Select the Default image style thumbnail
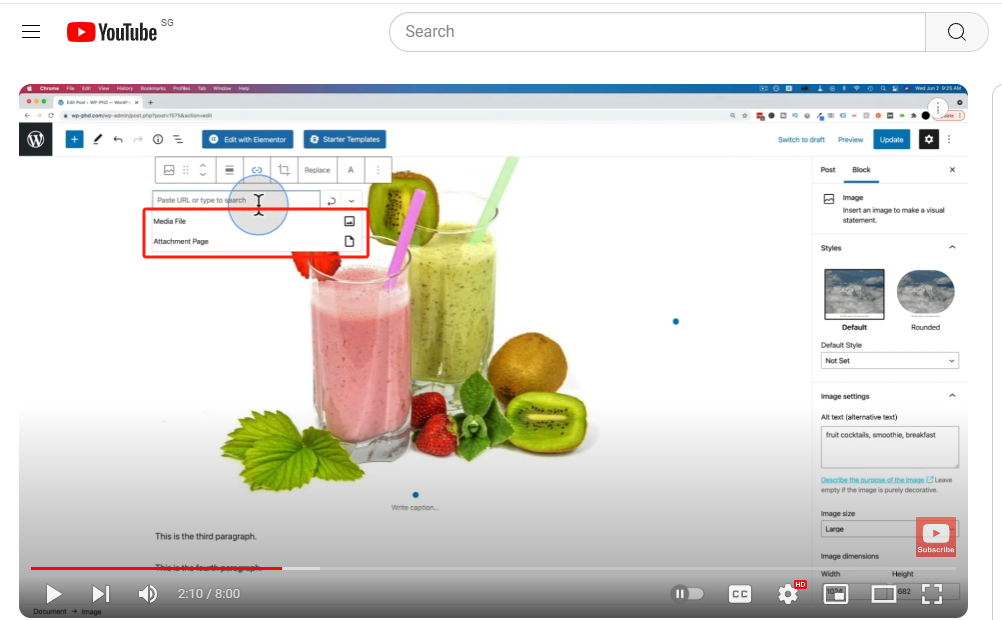This screenshot has height=620, width=1002. point(854,293)
